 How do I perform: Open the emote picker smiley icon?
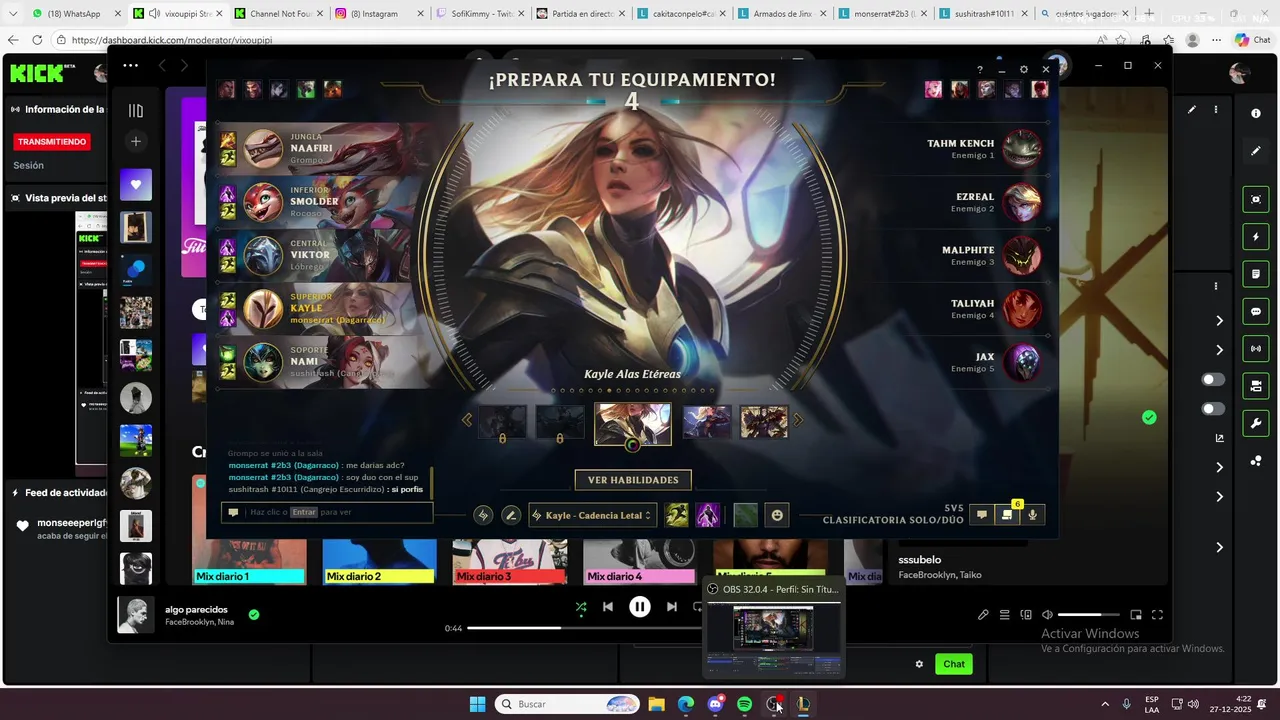click(777, 515)
